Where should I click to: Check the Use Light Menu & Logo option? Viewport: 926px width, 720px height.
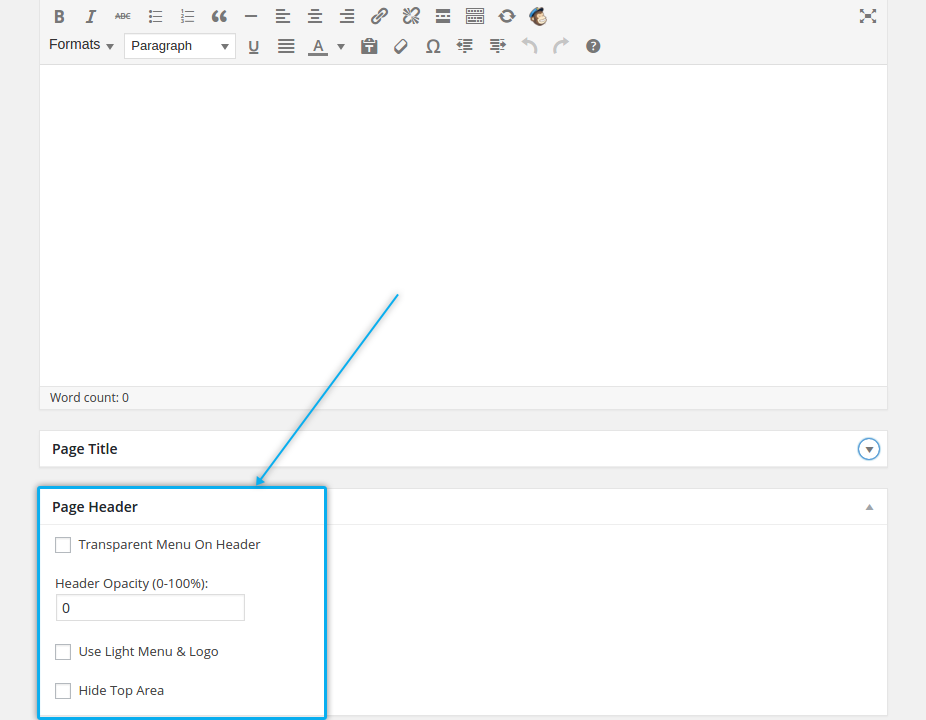point(63,652)
